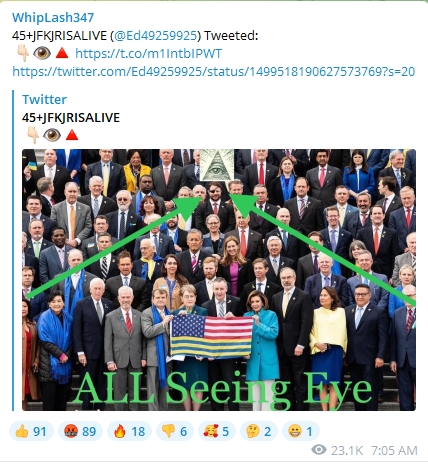Click the views eye icon
Screen dimensions: 428x464
(319, 450)
